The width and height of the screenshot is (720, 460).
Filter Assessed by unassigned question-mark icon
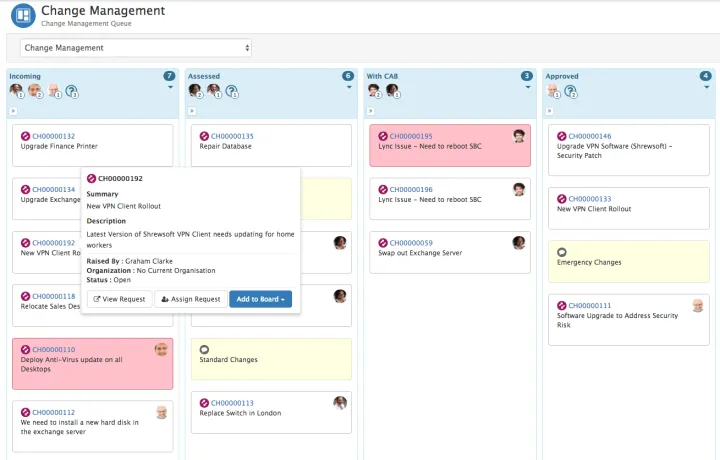[x=231, y=91]
